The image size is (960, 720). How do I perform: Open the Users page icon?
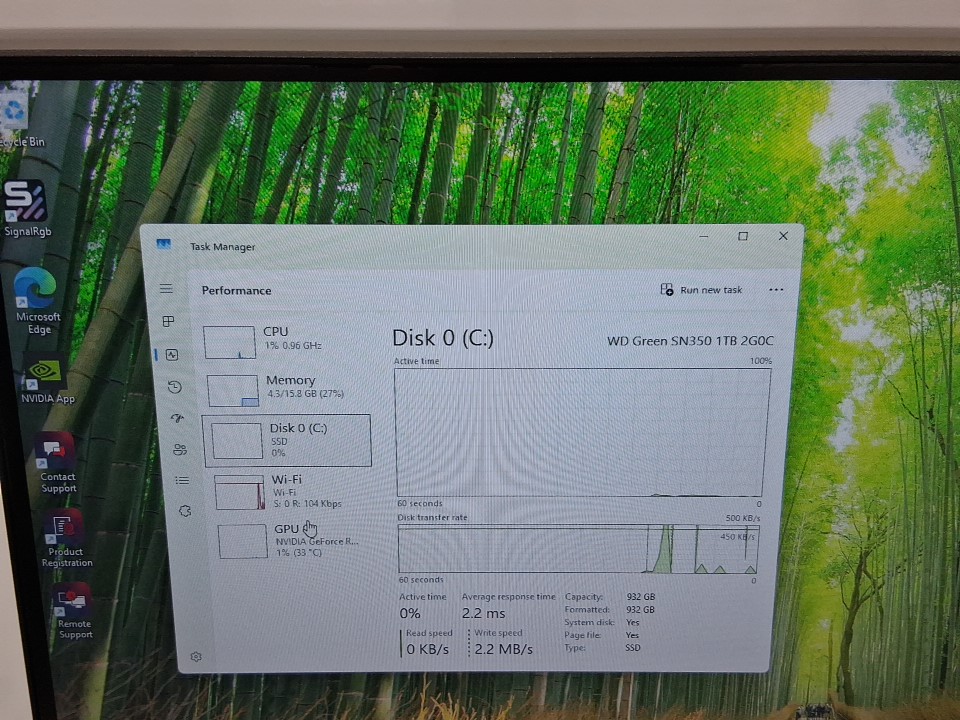[180, 449]
